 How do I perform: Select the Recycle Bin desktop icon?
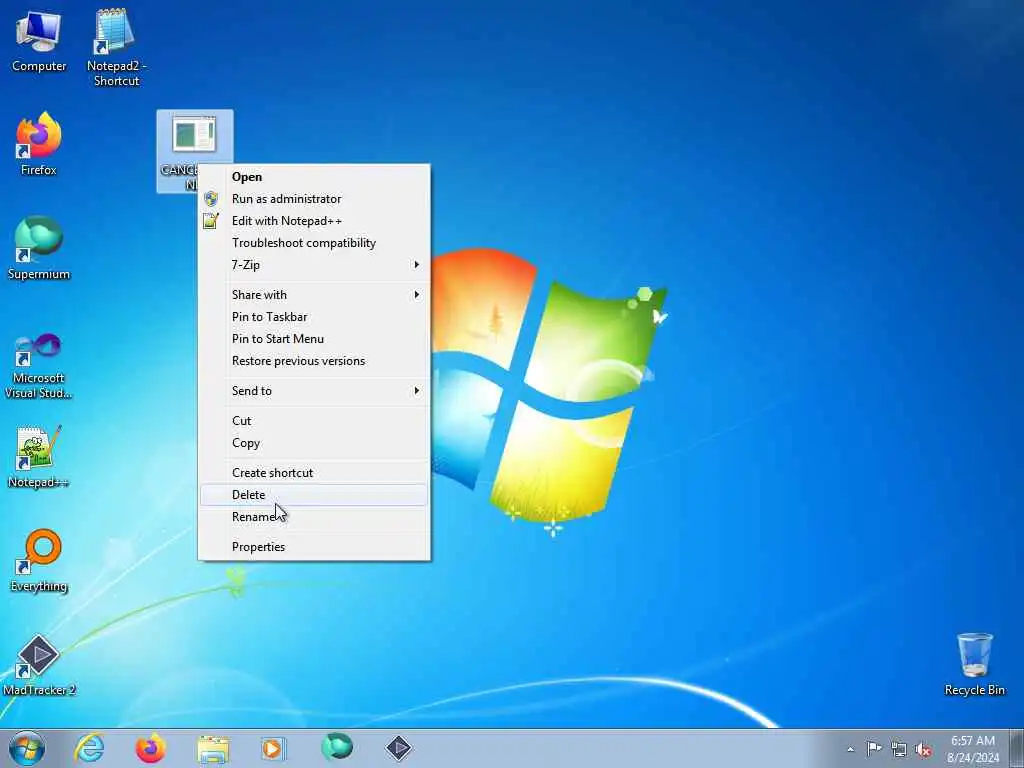(974, 664)
